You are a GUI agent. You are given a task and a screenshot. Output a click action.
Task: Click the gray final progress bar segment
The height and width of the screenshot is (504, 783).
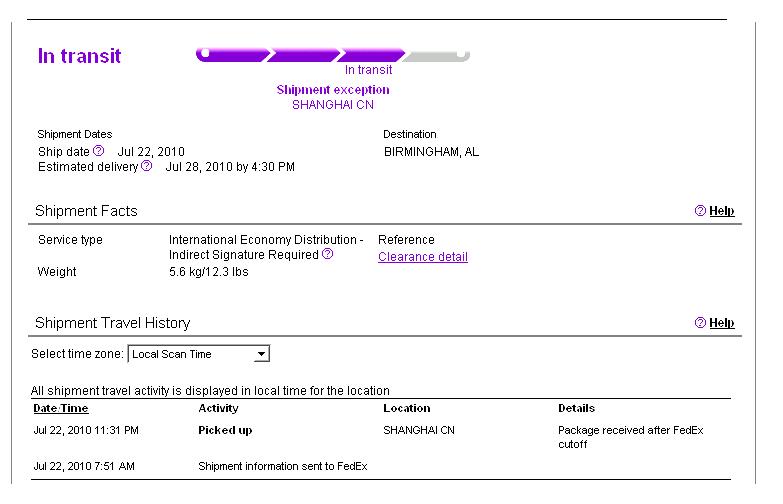437,54
